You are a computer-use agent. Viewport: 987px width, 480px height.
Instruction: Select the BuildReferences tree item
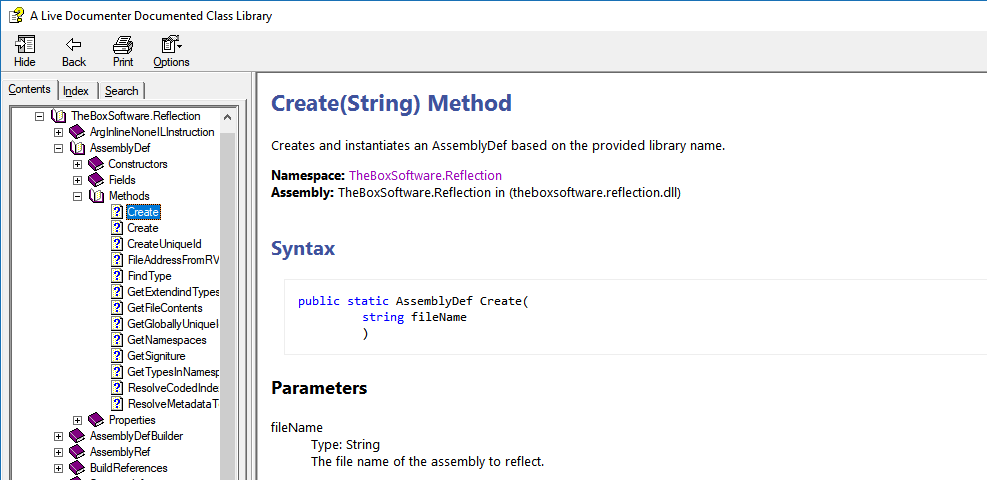pos(128,468)
